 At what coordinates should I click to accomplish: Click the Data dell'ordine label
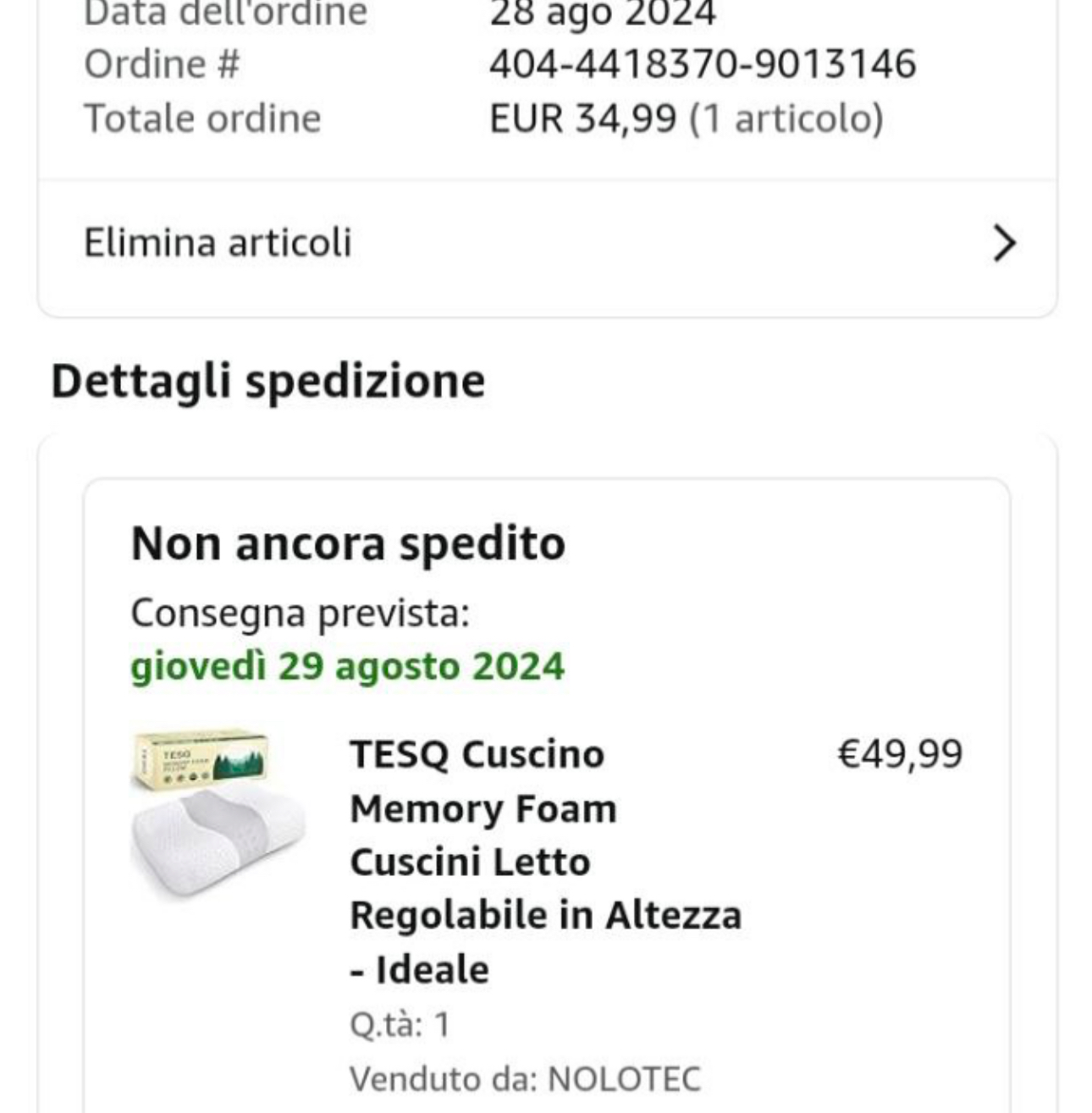(225, 14)
